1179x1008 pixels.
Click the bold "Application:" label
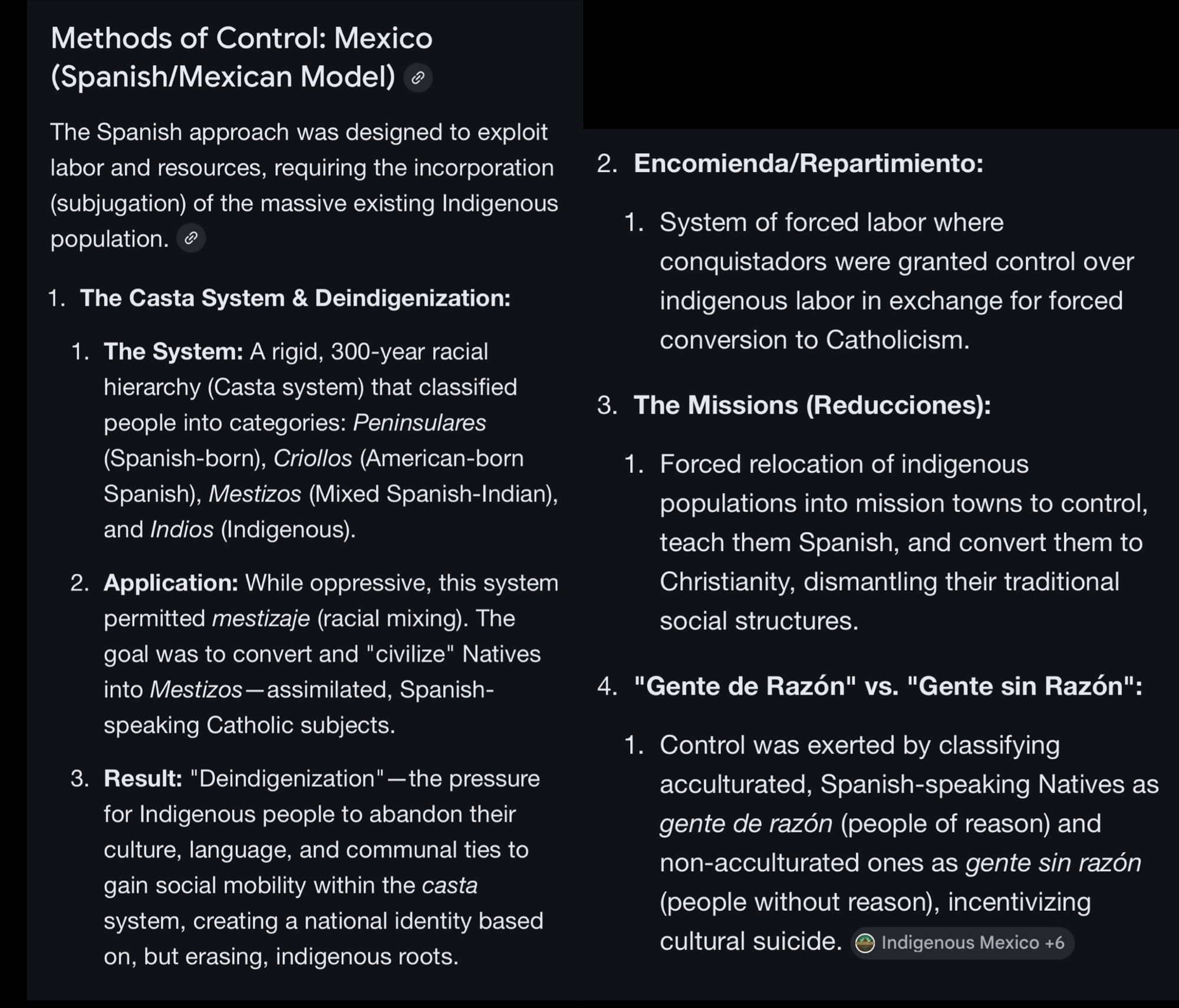coord(171,583)
